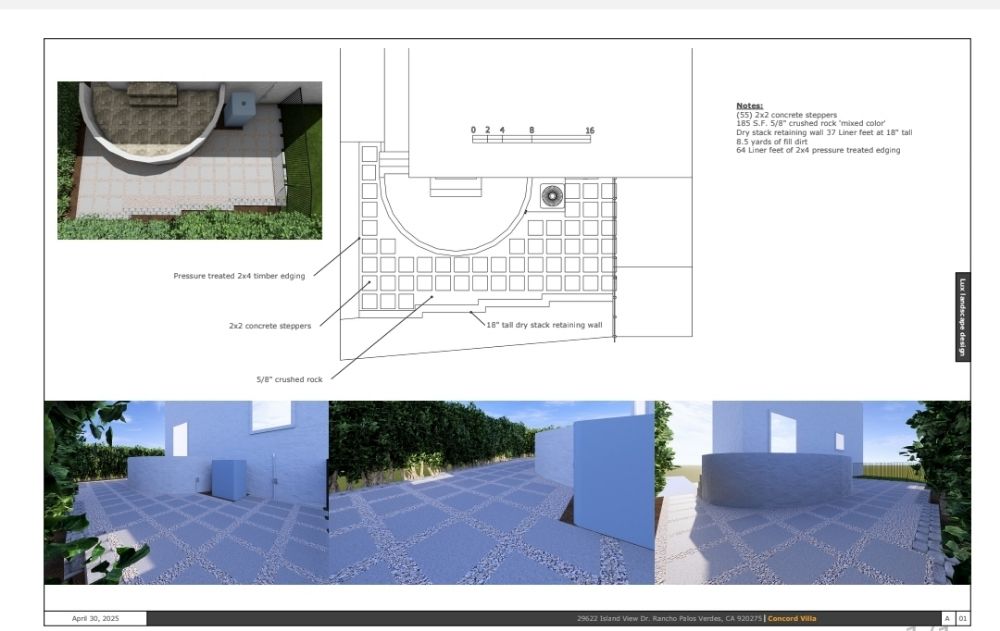Screen dimensions: 1000x631
Task: Select the page number 01 box
Action: (962, 618)
